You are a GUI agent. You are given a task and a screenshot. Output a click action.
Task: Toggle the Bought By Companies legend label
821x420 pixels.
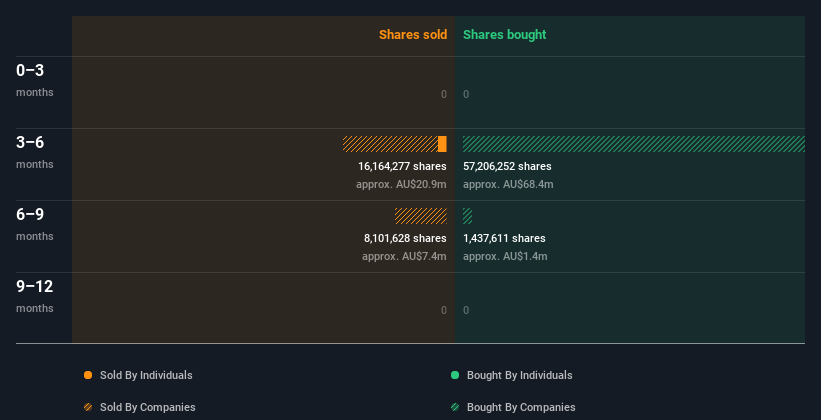(x=521, y=407)
